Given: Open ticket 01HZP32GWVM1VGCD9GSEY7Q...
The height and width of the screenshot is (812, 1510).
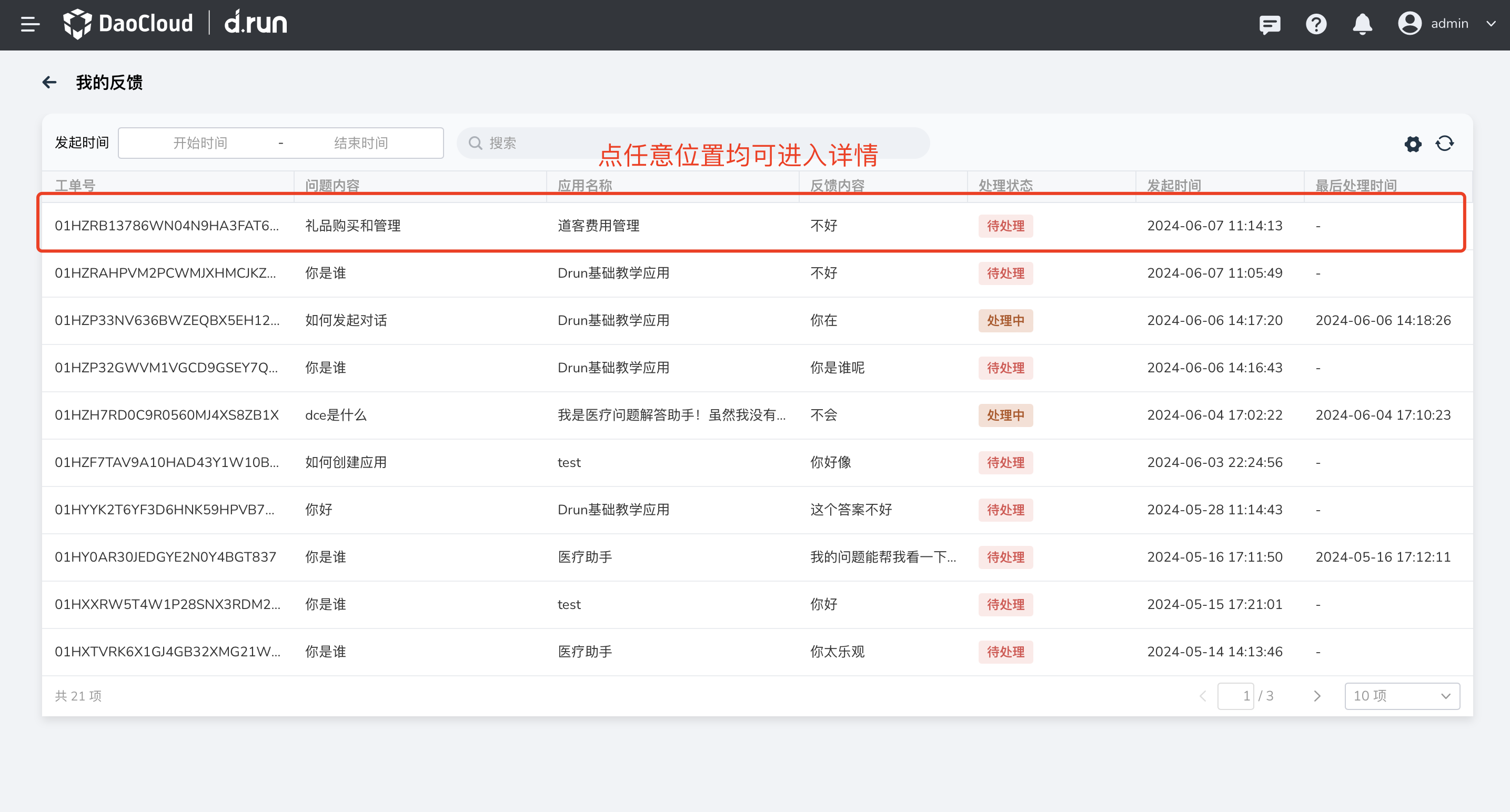Looking at the screenshot, I should pos(166,368).
